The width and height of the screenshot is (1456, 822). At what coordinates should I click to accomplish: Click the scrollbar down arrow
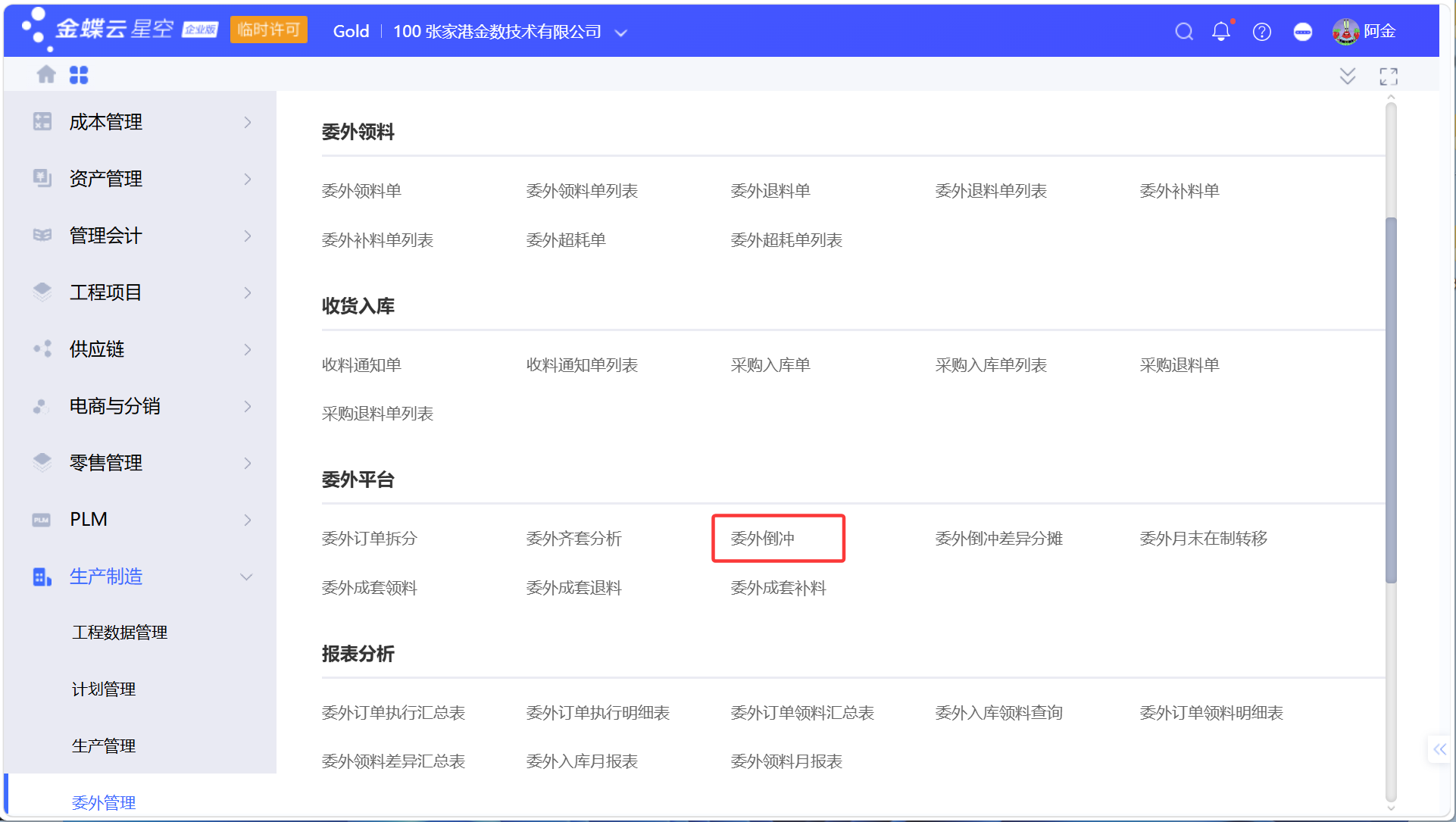(1391, 808)
